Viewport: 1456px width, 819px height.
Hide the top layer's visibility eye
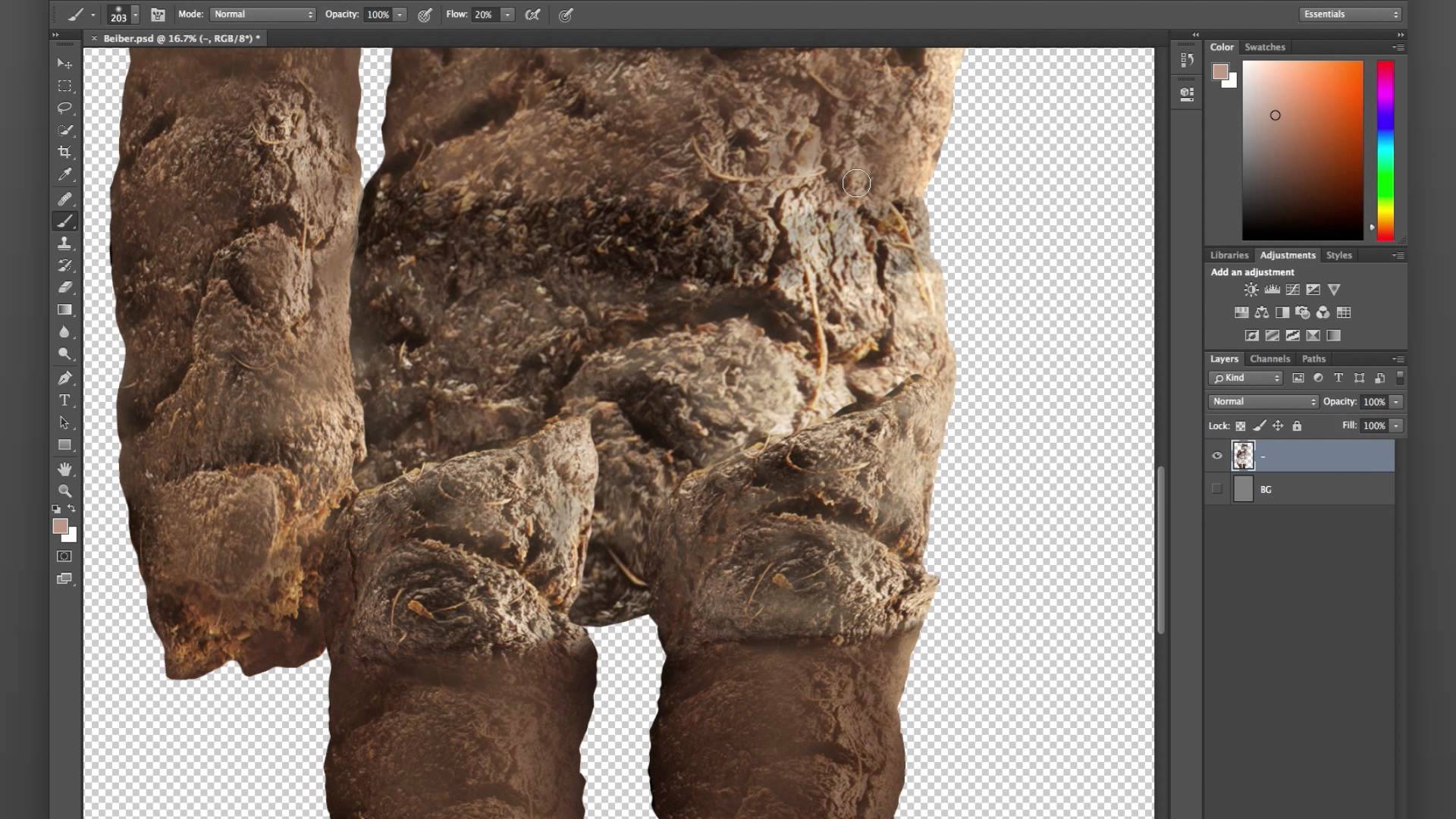tap(1217, 456)
